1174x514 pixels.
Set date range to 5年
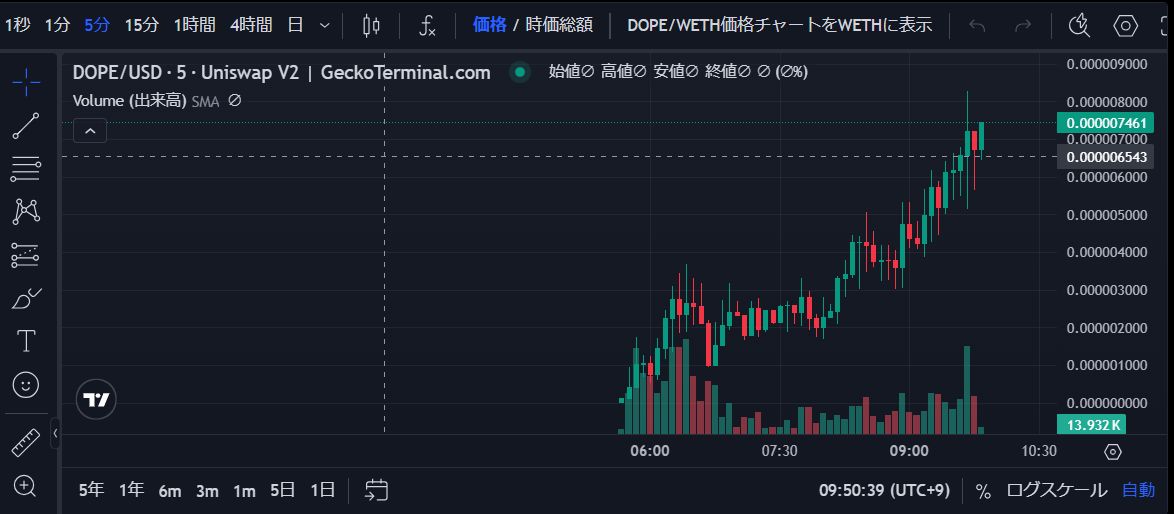tap(91, 491)
